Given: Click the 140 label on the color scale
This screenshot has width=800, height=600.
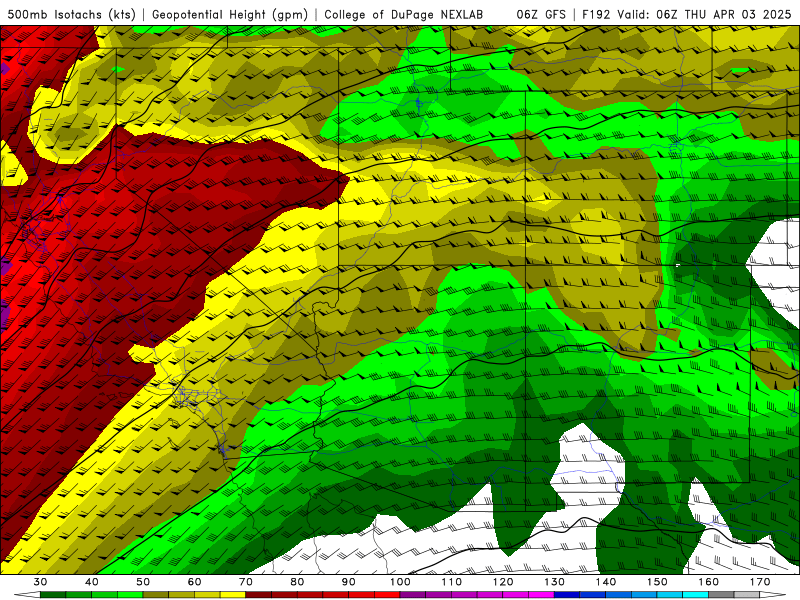Looking at the screenshot, I should click(x=606, y=582).
